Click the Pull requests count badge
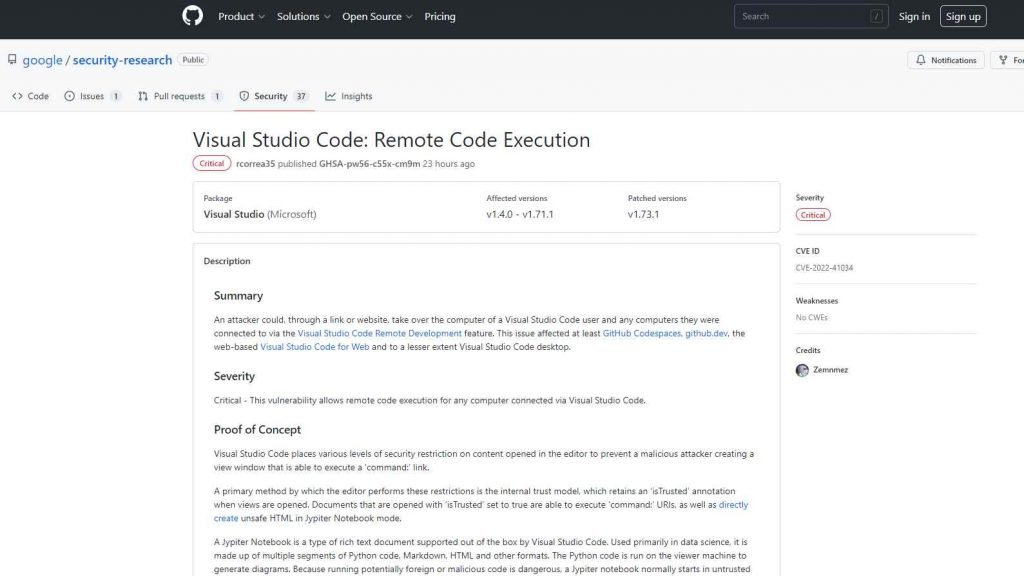The height and width of the screenshot is (576, 1024). [x=217, y=96]
